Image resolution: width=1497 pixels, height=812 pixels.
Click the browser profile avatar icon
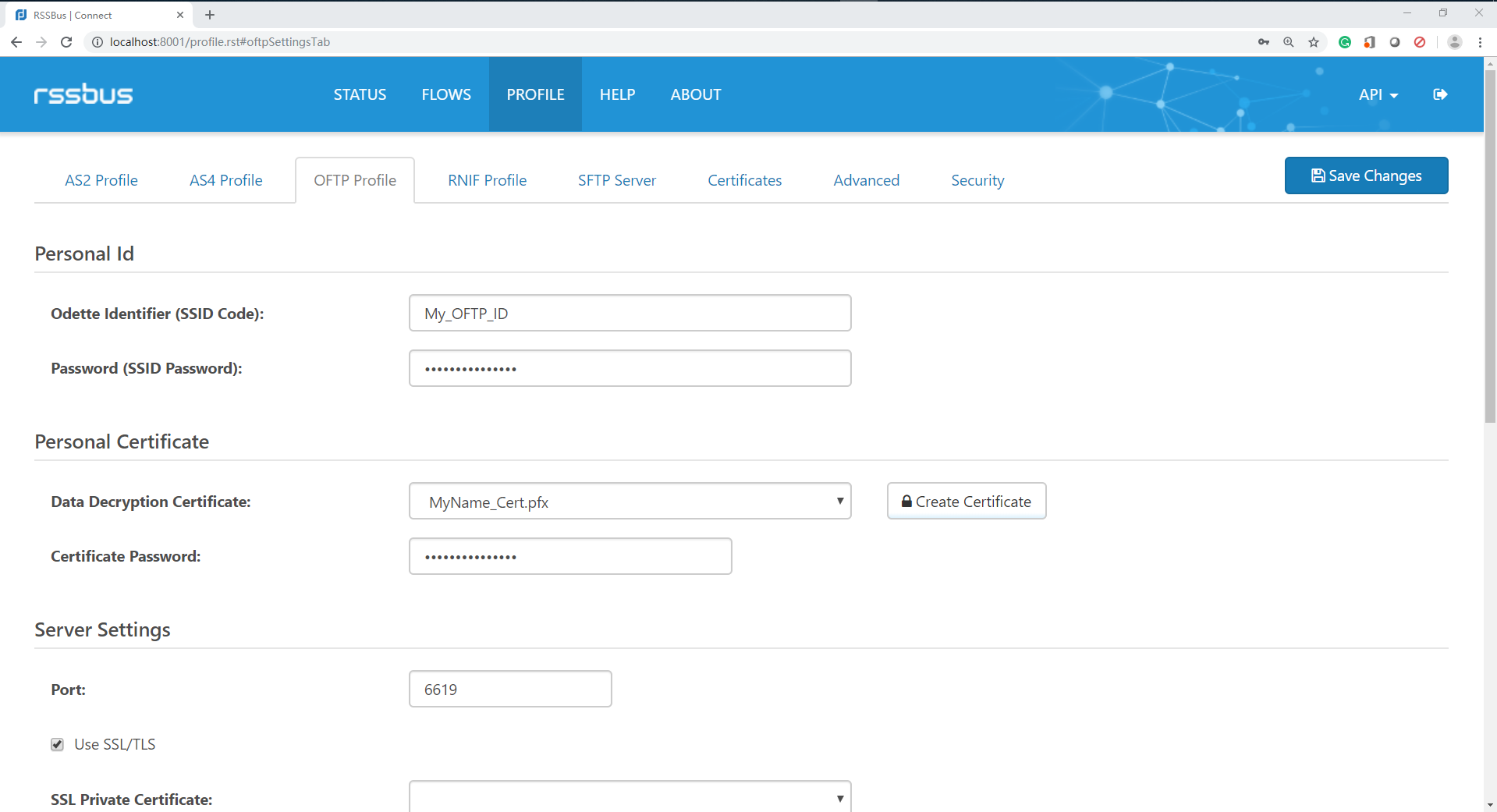(1455, 42)
